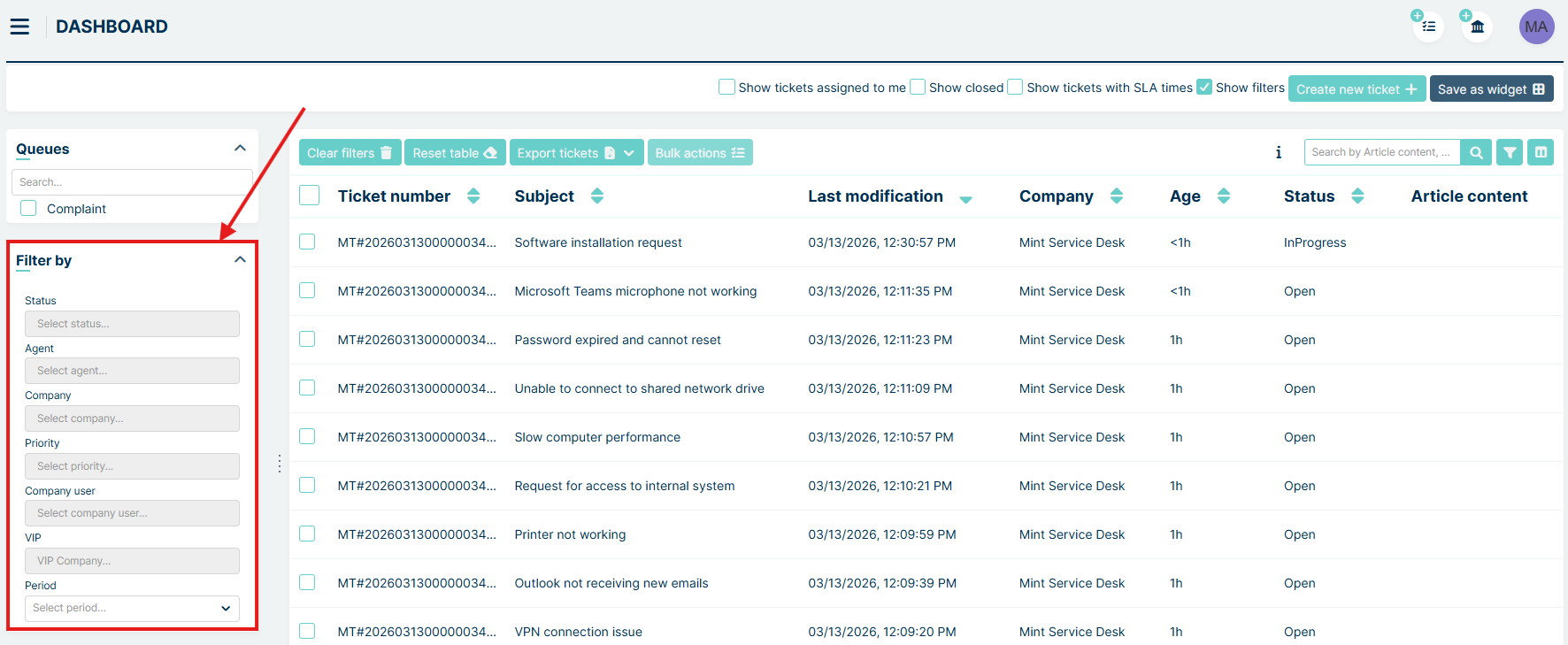
Task: Enable Show tickets assigned to me
Action: pyautogui.click(x=726, y=87)
